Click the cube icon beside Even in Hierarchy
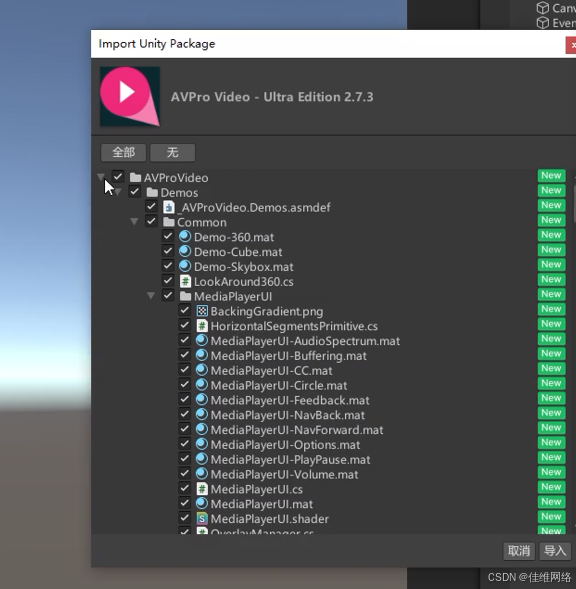The image size is (576, 589). 543,23
